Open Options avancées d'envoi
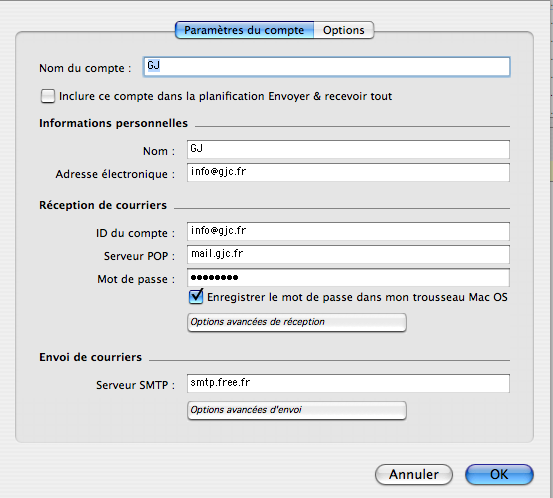 pyautogui.click(x=297, y=410)
